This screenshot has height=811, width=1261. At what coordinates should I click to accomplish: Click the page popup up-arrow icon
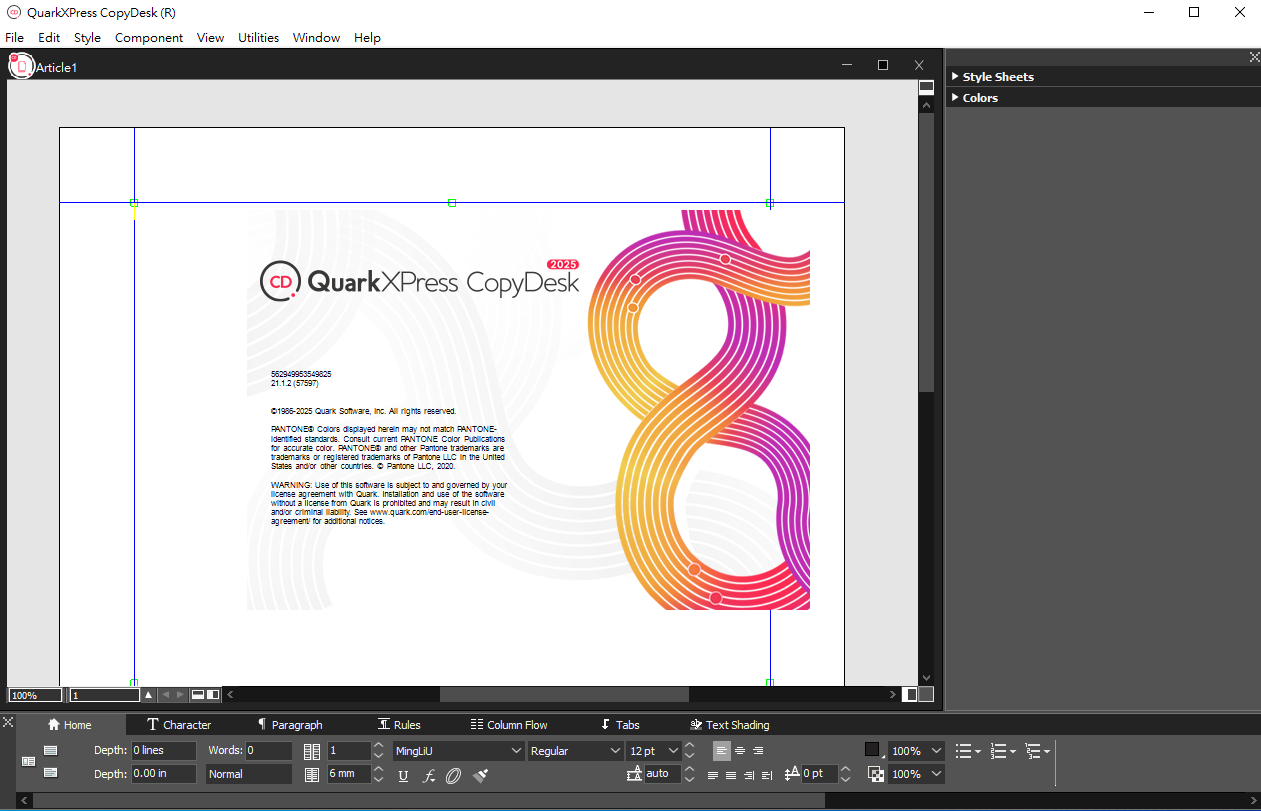(x=148, y=694)
